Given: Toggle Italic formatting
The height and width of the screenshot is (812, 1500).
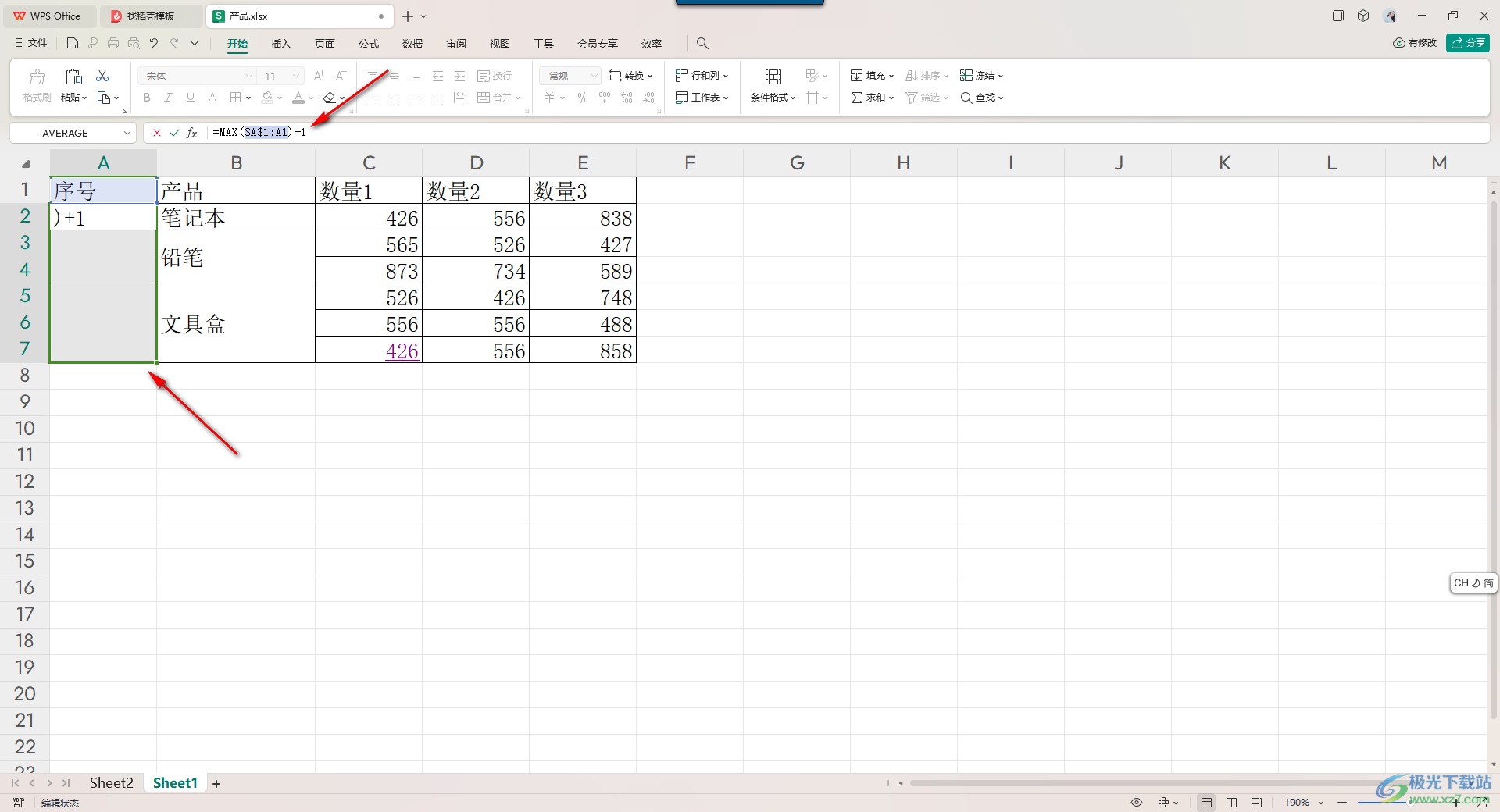Looking at the screenshot, I should tap(168, 98).
